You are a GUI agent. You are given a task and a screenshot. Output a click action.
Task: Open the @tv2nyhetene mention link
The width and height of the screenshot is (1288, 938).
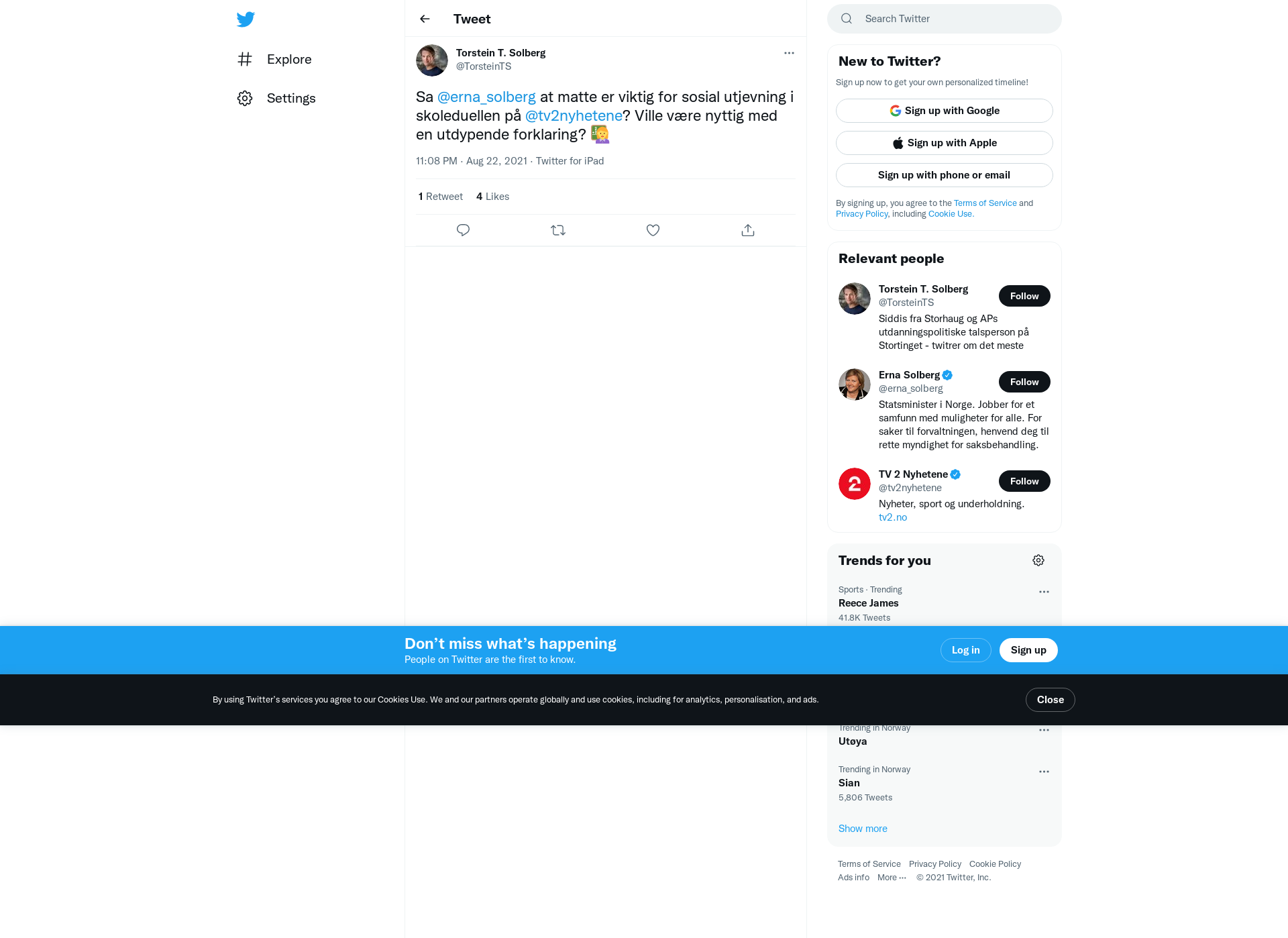tap(574, 115)
